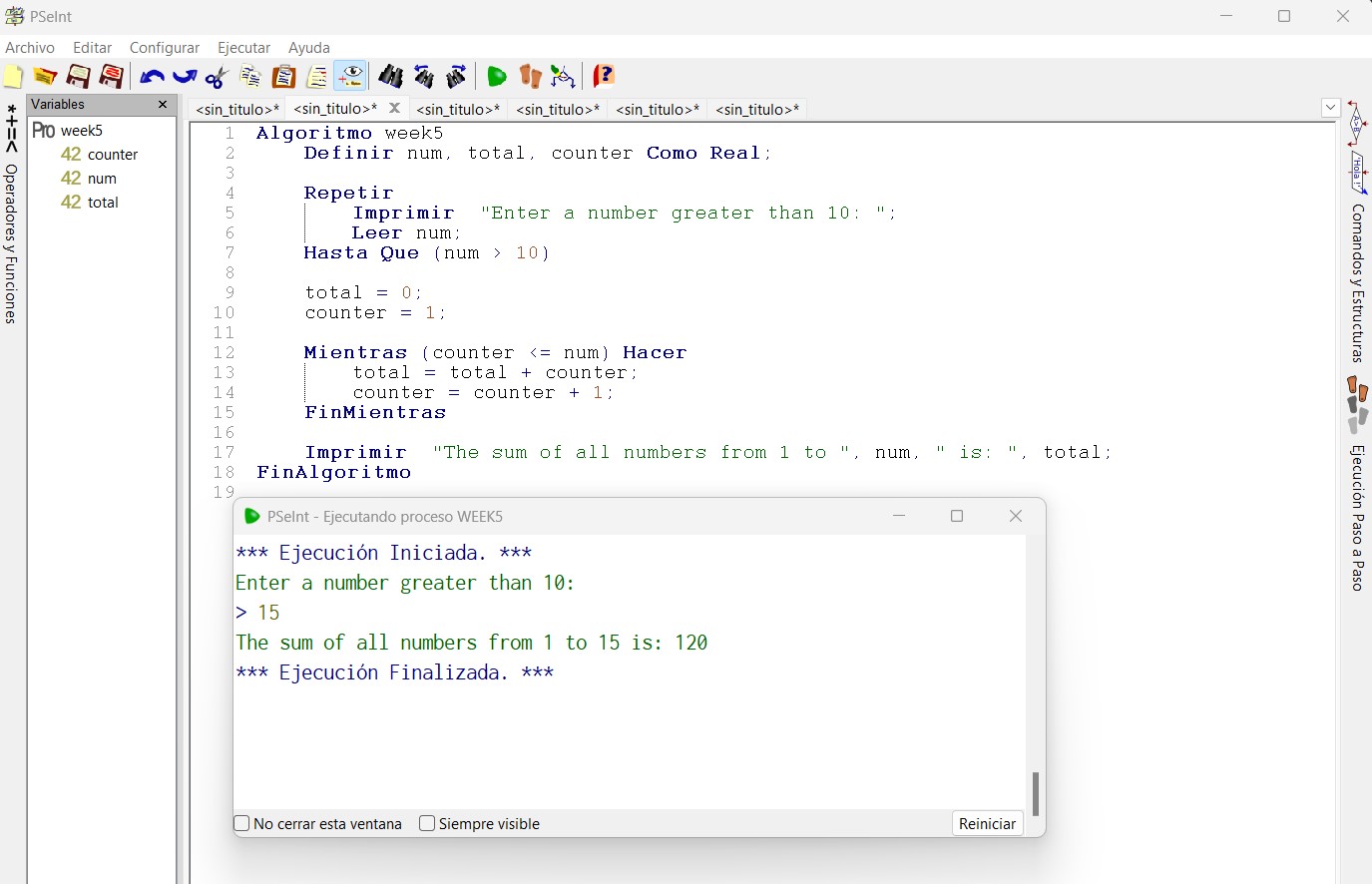Close the Ejecutando proceso WEEK5 window
The width and height of the screenshot is (1372, 884).
pyautogui.click(x=1016, y=516)
